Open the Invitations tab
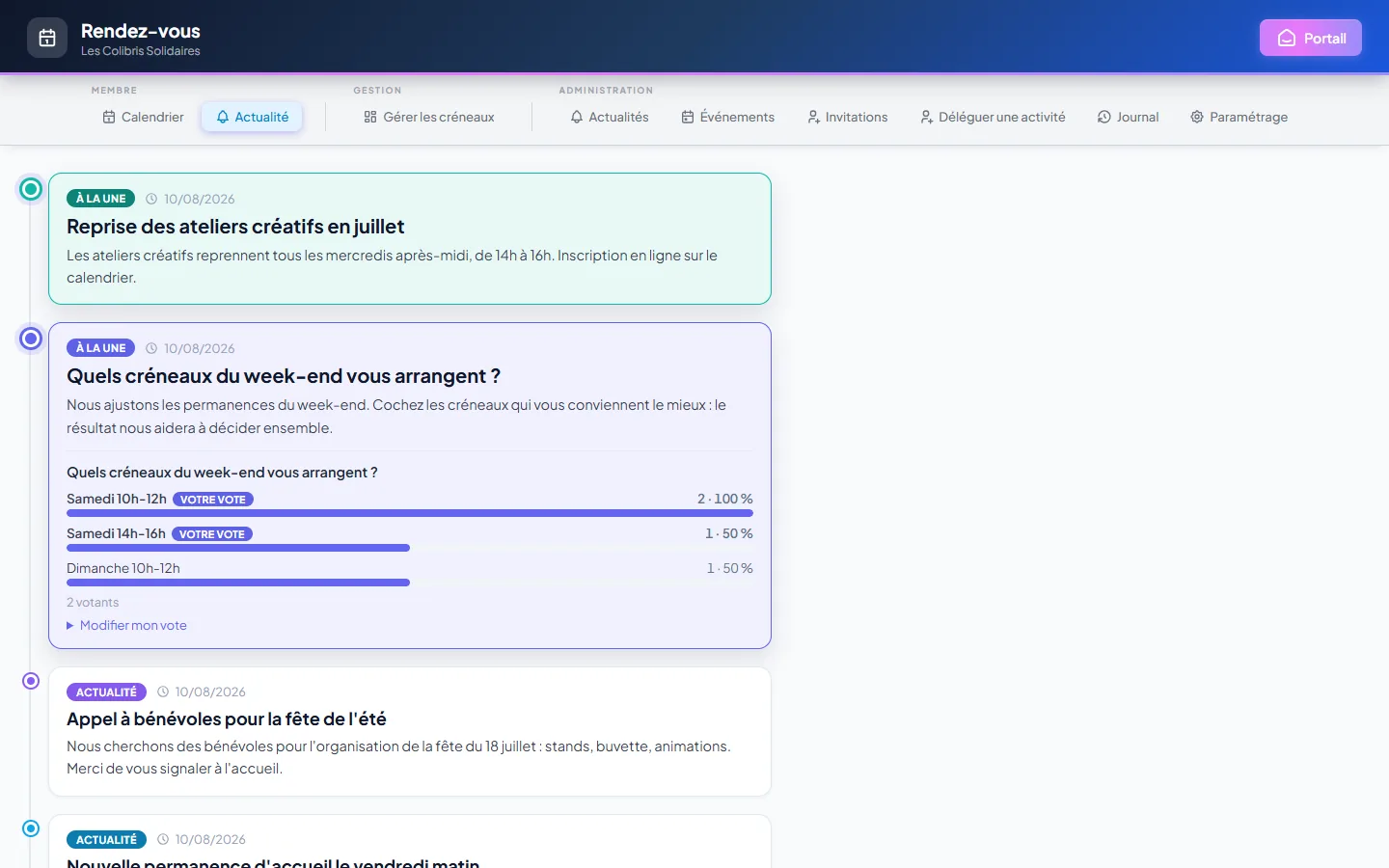This screenshot has height=868, width=1389. 848,117
